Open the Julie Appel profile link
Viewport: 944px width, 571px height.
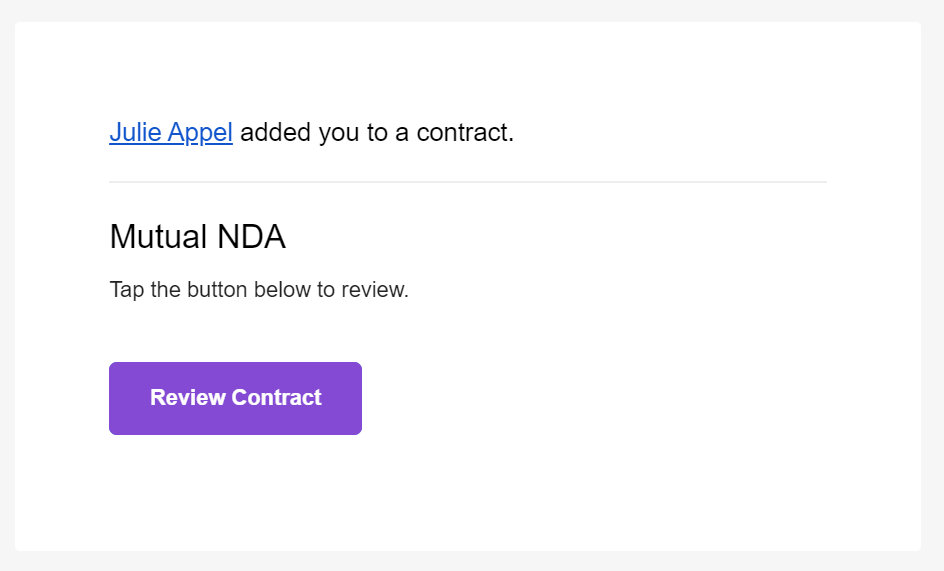171,133
